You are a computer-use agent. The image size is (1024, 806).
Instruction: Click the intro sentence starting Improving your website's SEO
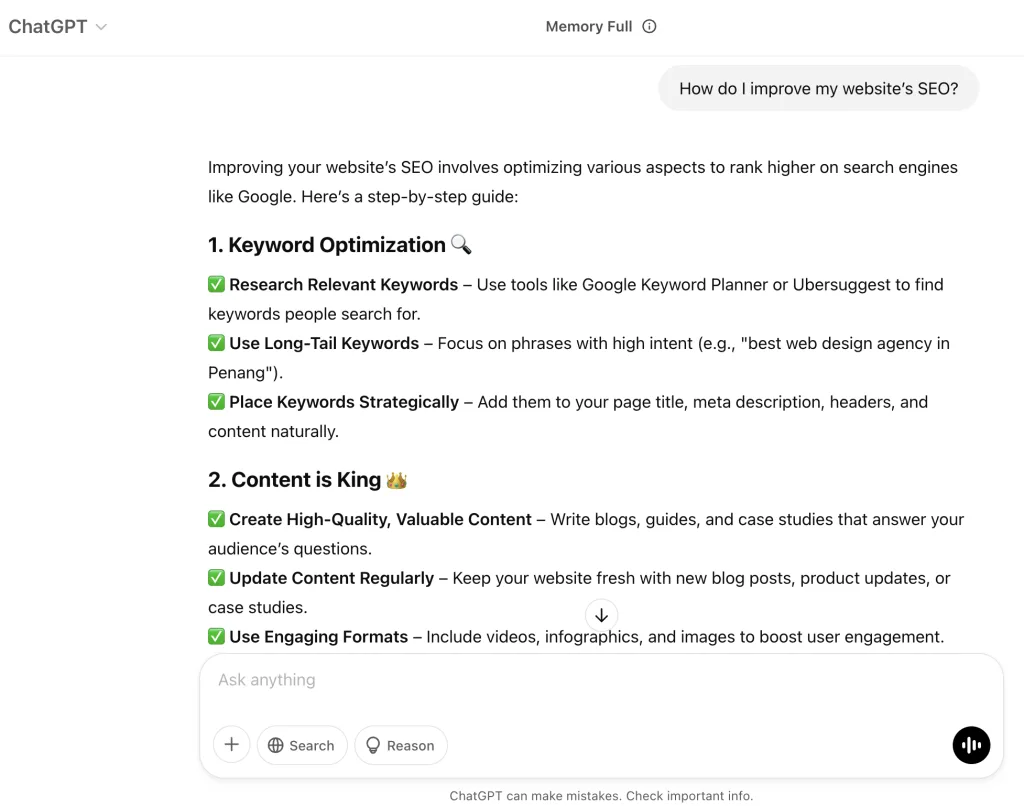(x=583, y=182)
